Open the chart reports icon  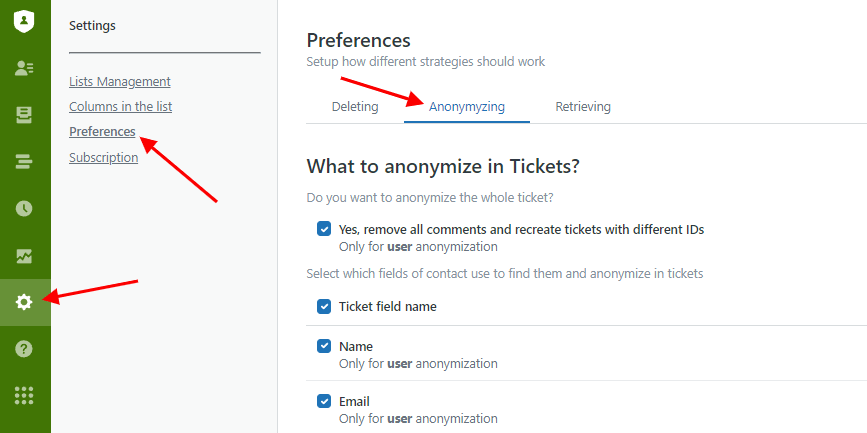pyautogui.click(x=24, y=256)
